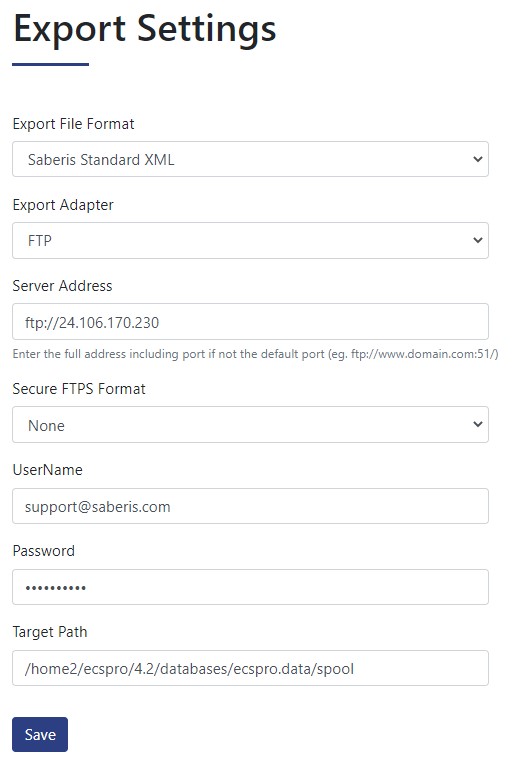Screen dimensions: 526x762
Task: Click into the UserName field with support@saberis.com
Action: tap(250, 506)
